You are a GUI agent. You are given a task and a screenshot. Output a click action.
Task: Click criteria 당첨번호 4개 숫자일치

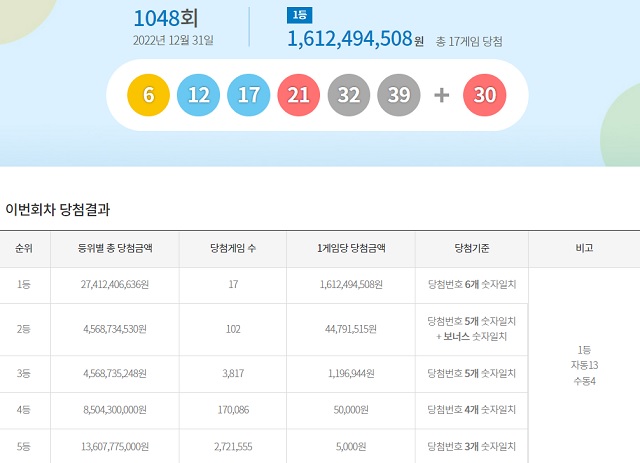[x=472, y=410]
